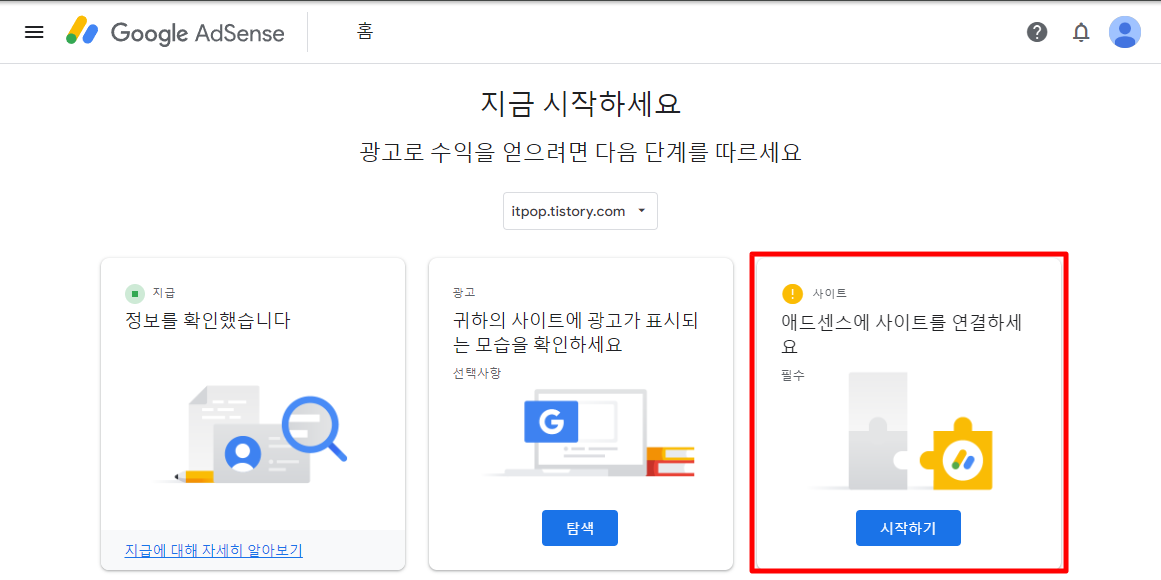Open the account profile avatar
This screenshot has height=580, width=1161.
tap(1125, 32)
